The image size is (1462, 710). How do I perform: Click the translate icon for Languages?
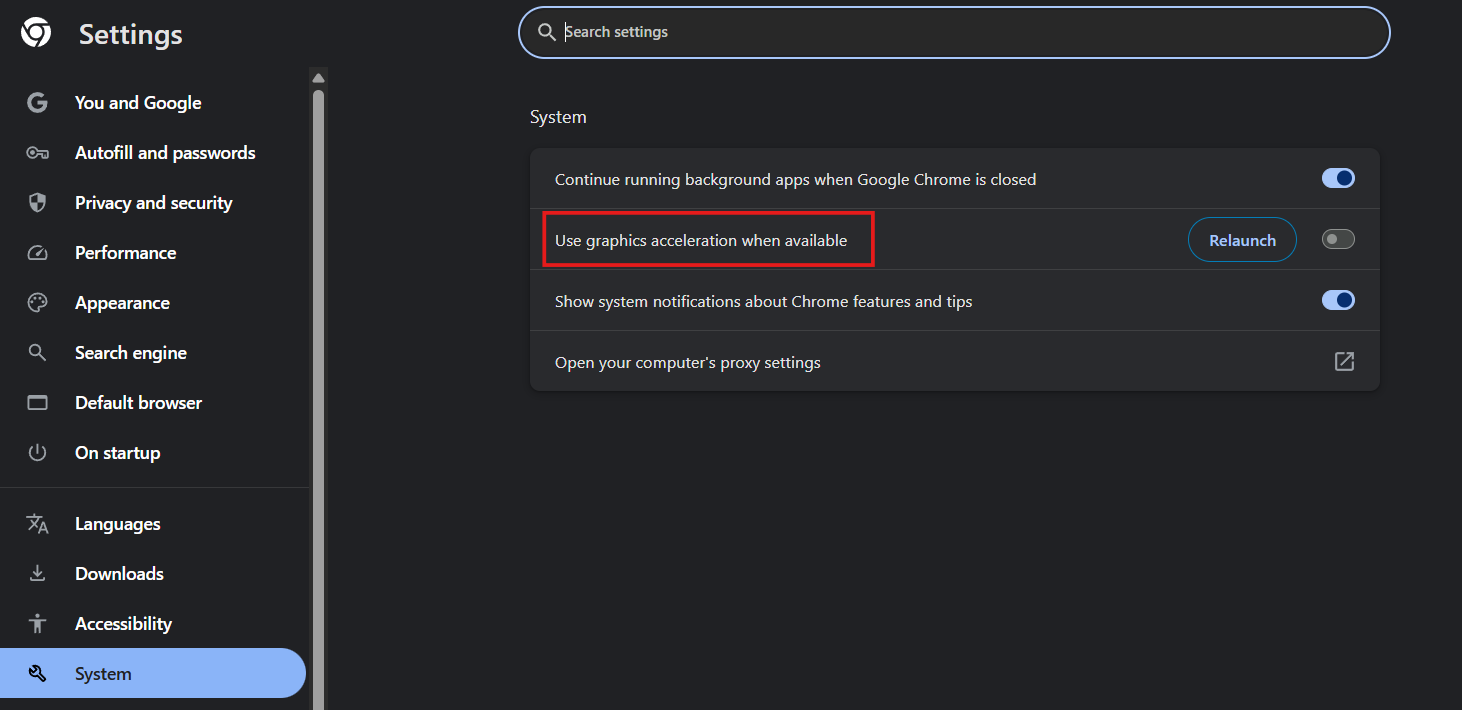[37, 524]
